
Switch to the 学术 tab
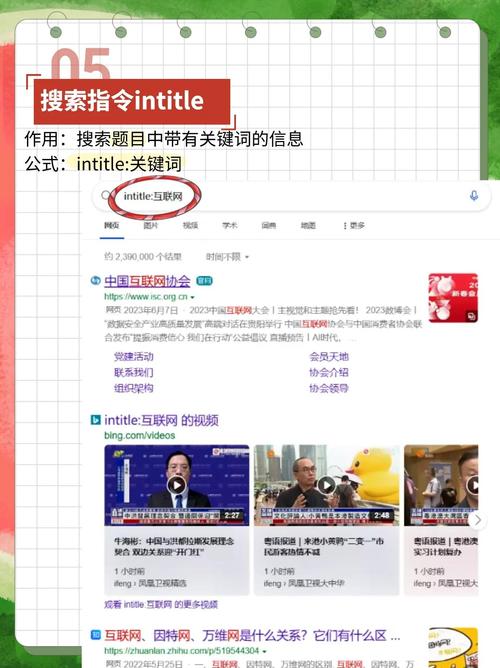230,225
